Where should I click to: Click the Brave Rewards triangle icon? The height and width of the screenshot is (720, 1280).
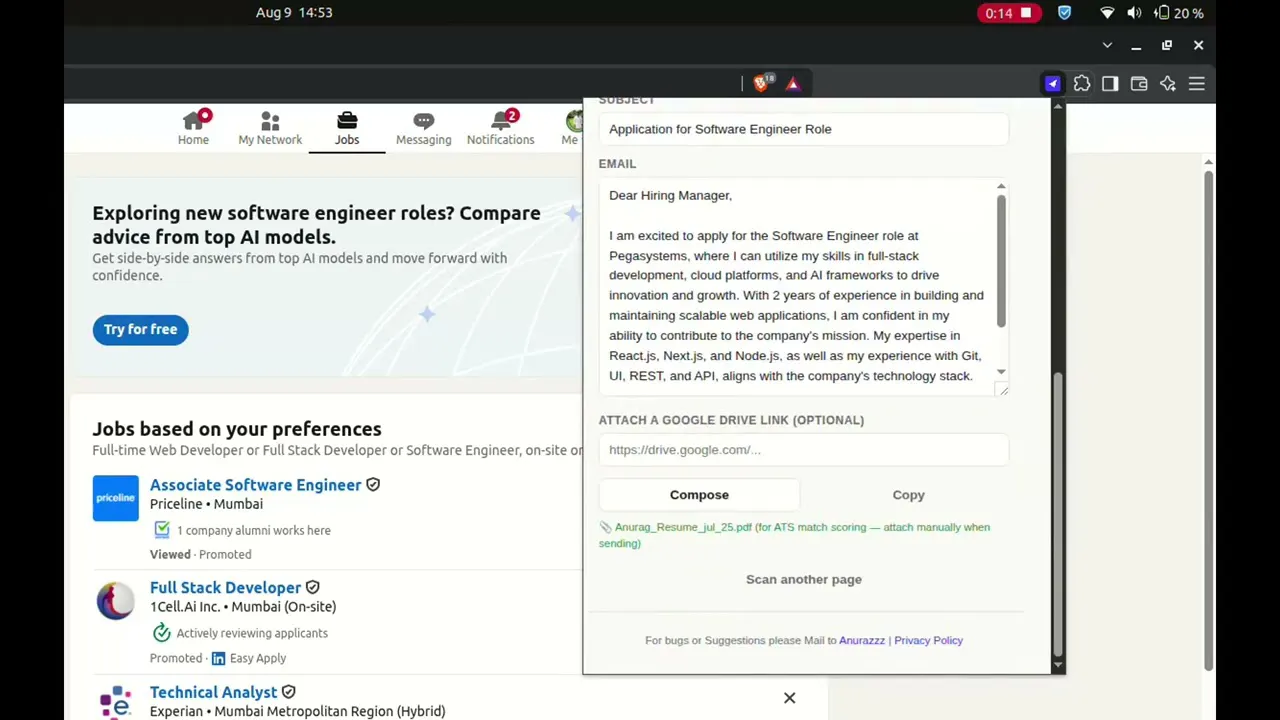click(x=793, y=84)
